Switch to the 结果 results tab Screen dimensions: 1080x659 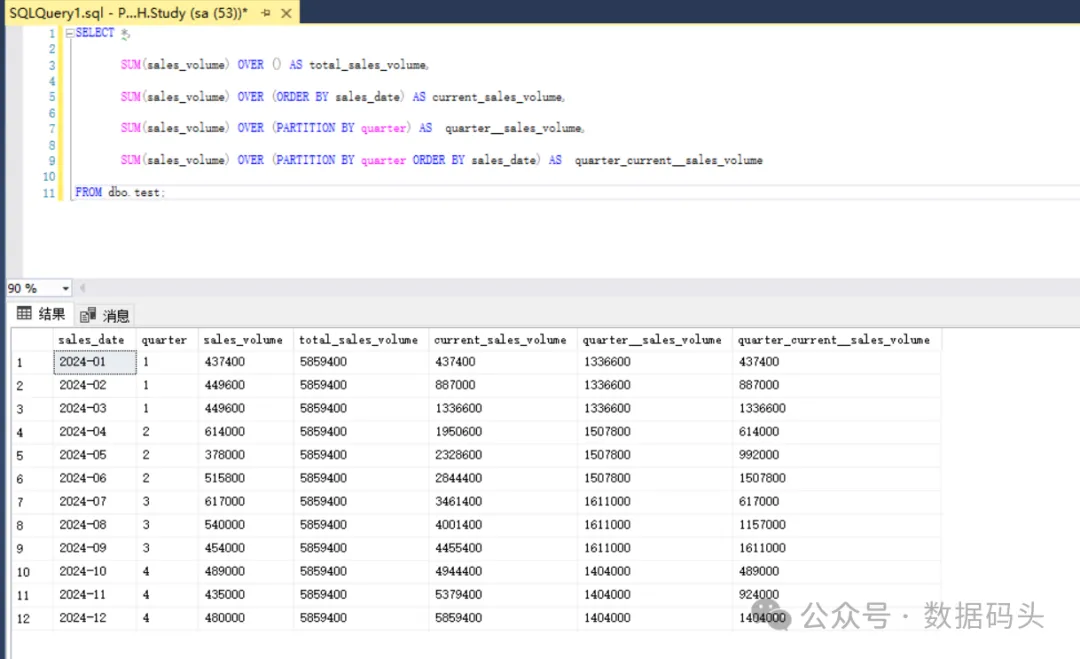41,314
